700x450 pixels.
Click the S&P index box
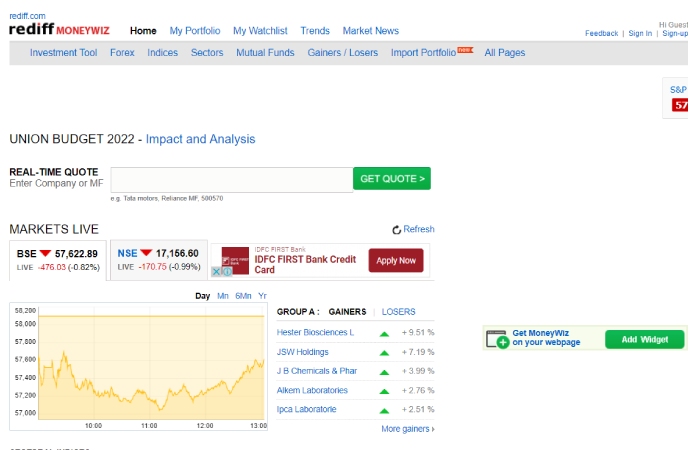click(x=675, y=98)
